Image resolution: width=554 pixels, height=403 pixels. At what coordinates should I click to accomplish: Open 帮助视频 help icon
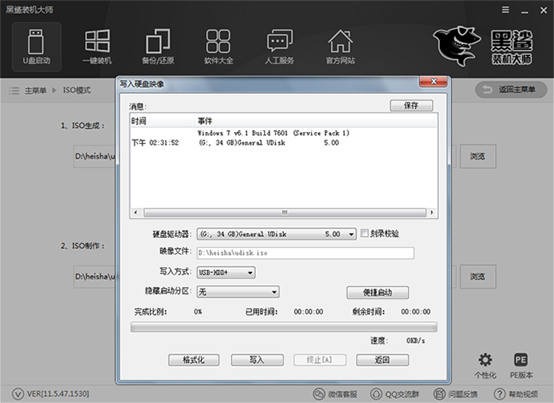[x=516, y=394]
